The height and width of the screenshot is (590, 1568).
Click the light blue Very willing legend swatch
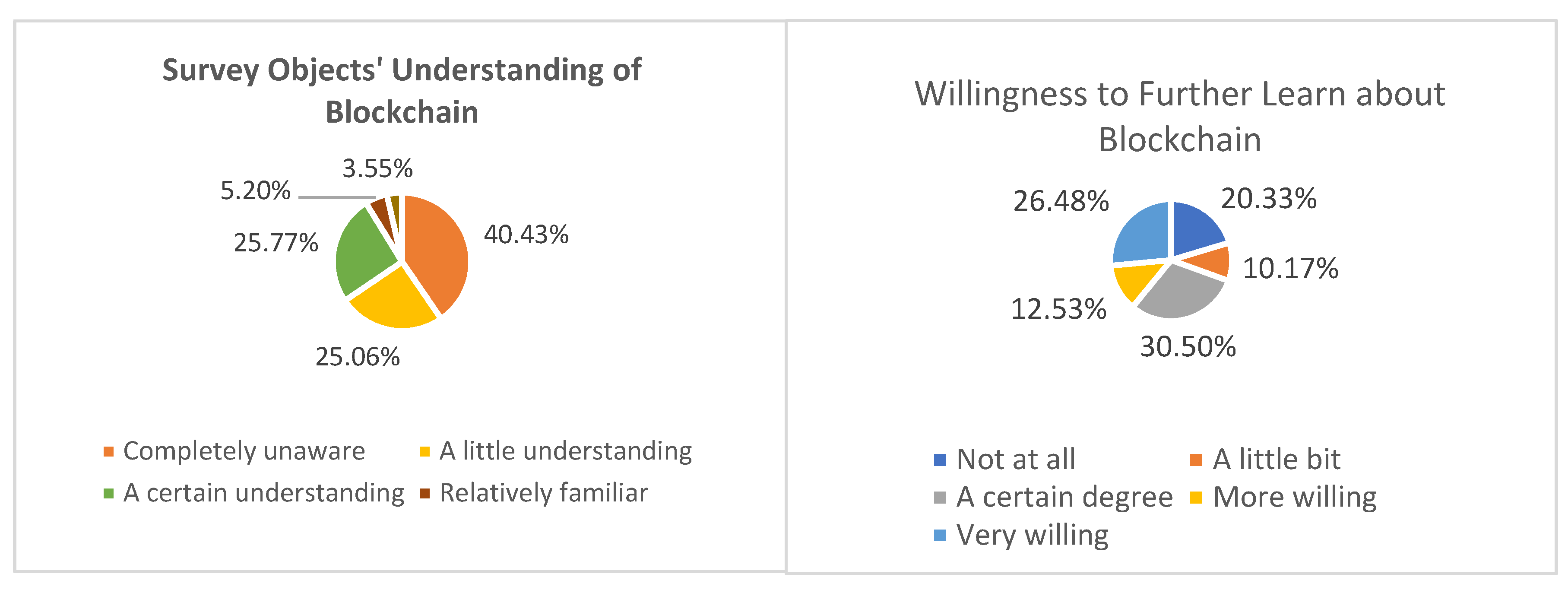click(940, 535)
